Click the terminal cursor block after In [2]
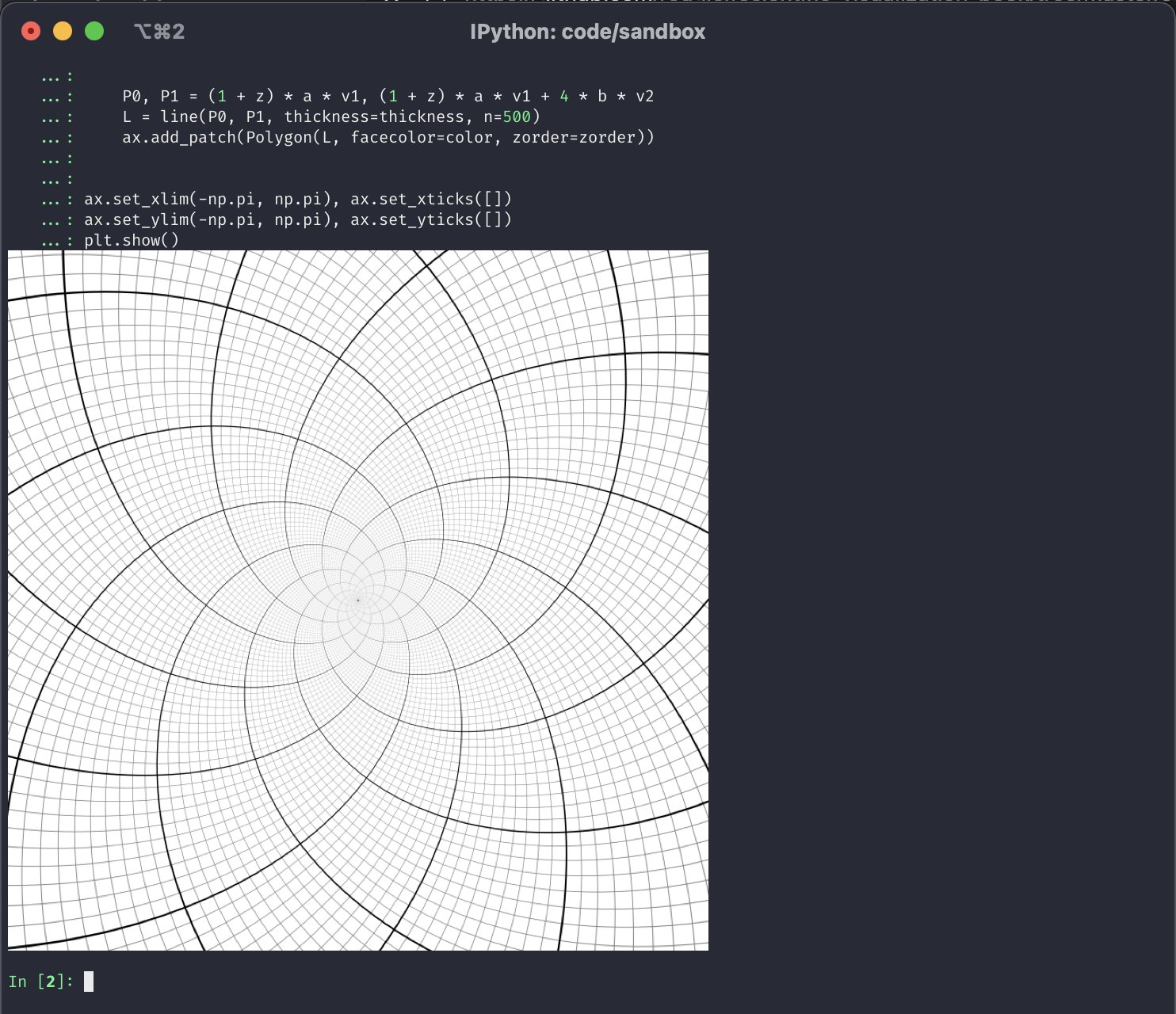The image size is (1176, 1014). 89,982
